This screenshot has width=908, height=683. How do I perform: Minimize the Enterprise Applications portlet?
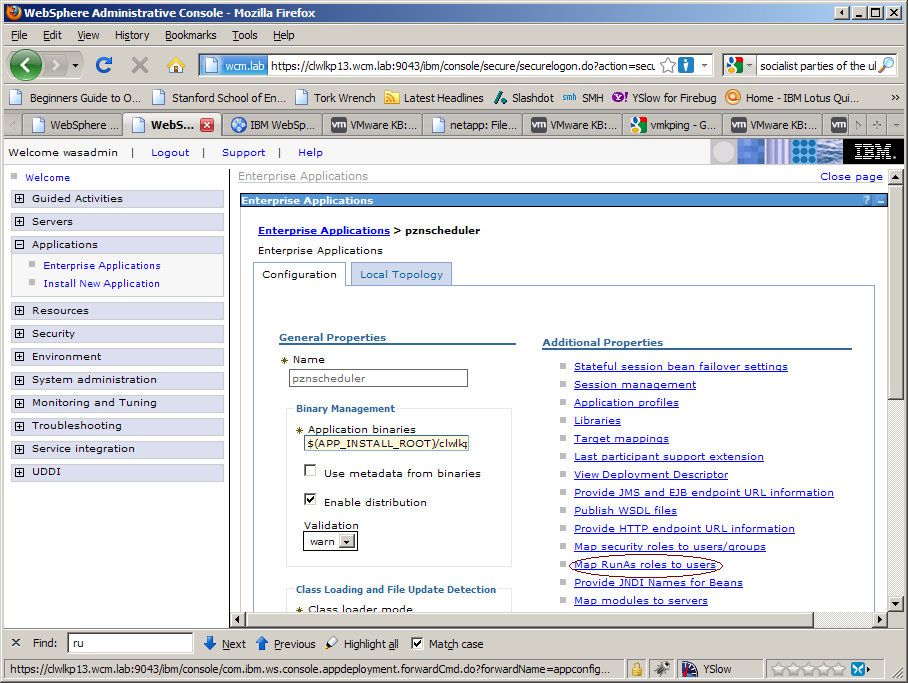tap(881, 200)
